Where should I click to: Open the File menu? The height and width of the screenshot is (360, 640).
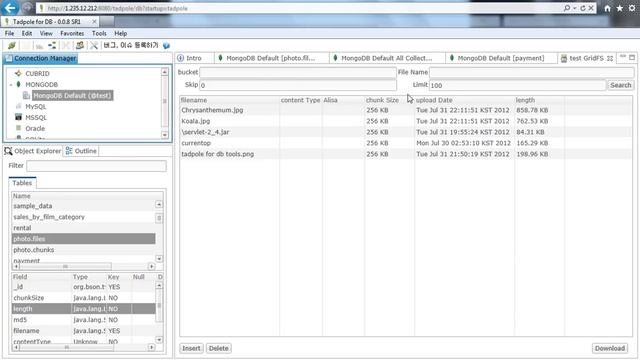9,33
